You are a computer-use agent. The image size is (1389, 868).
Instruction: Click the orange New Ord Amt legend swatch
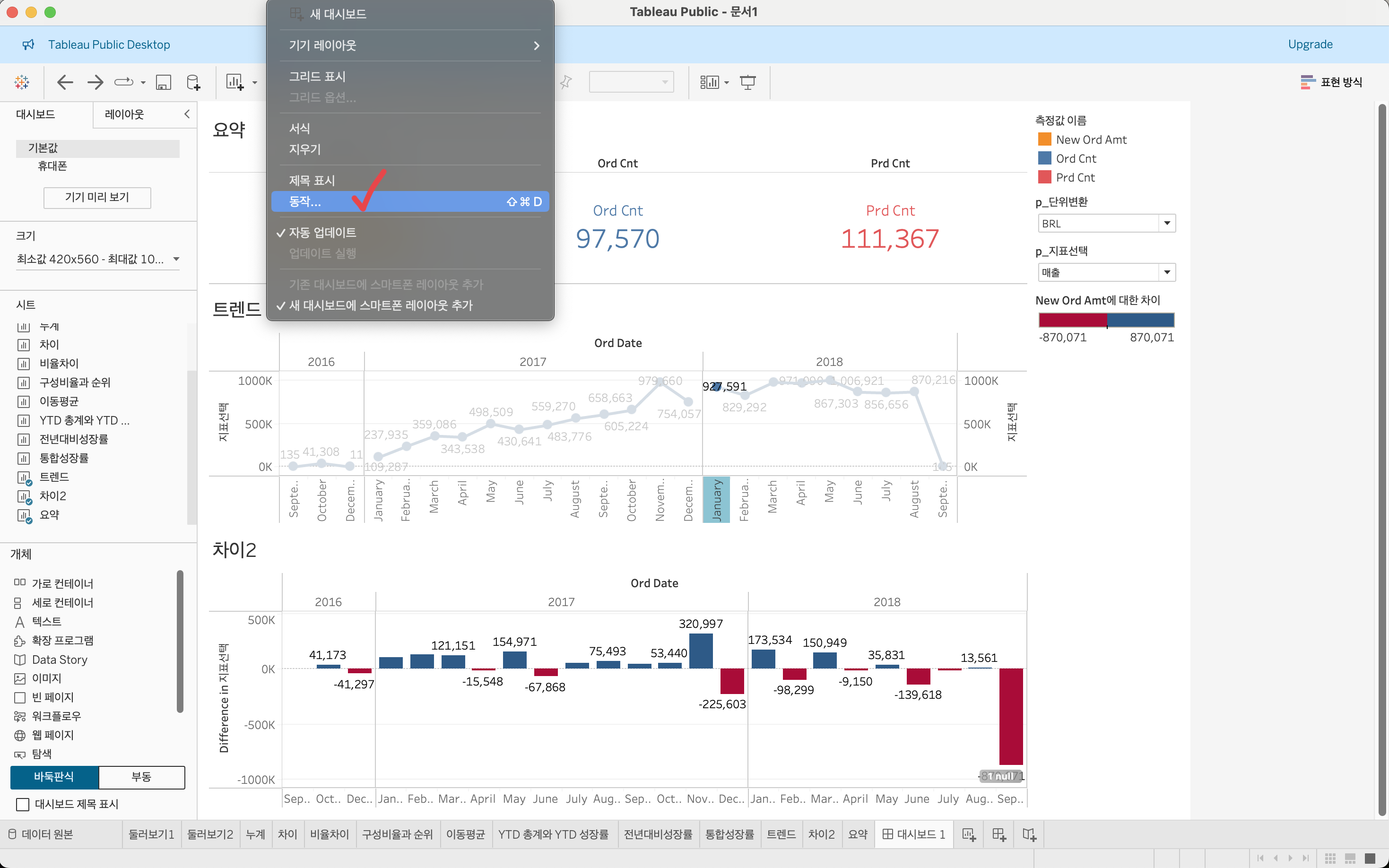(x=1045, y=139)
